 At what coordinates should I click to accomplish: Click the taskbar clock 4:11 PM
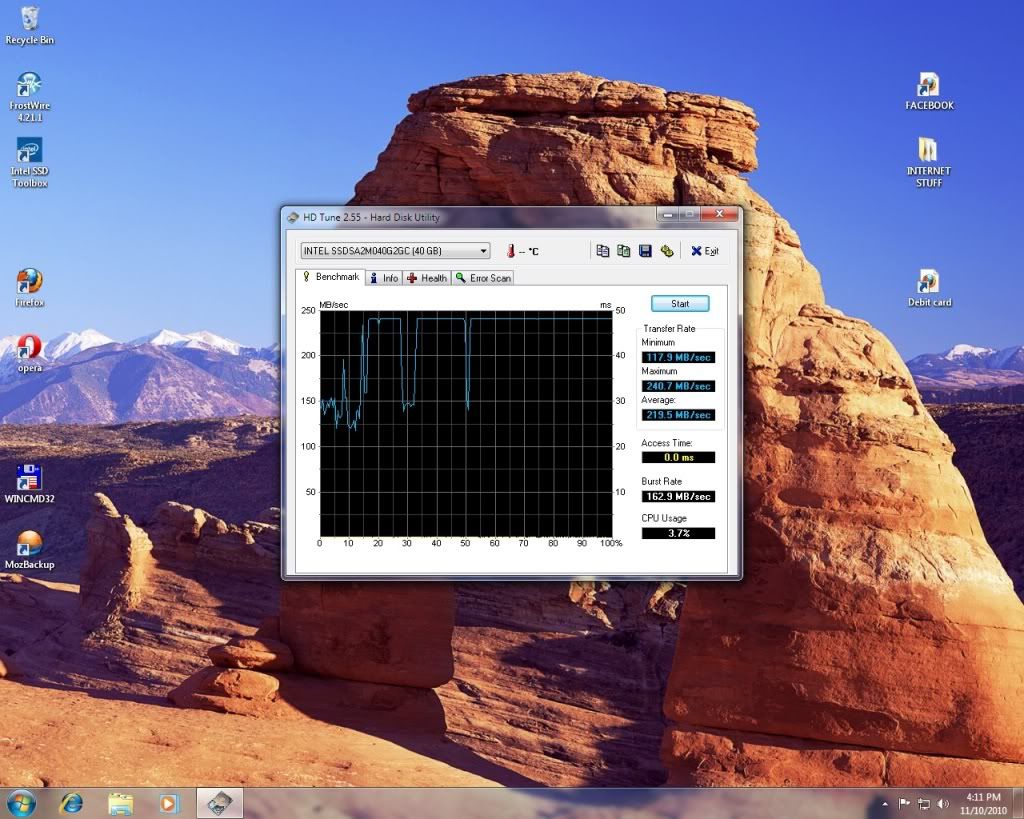click(x=983, y=797)
